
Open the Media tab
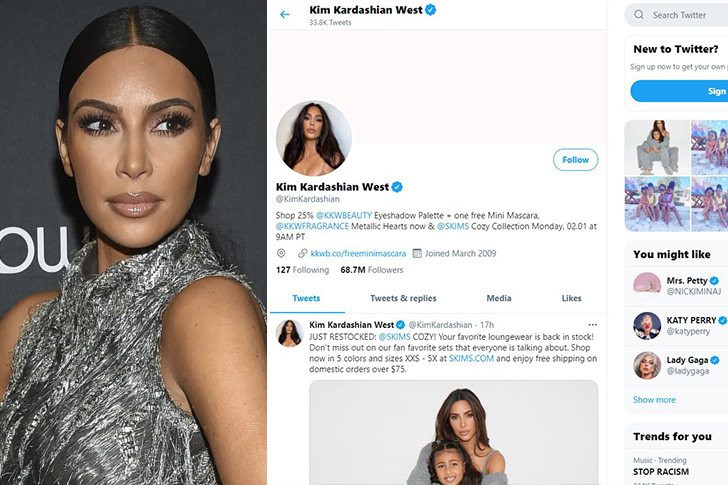[499, 298]
